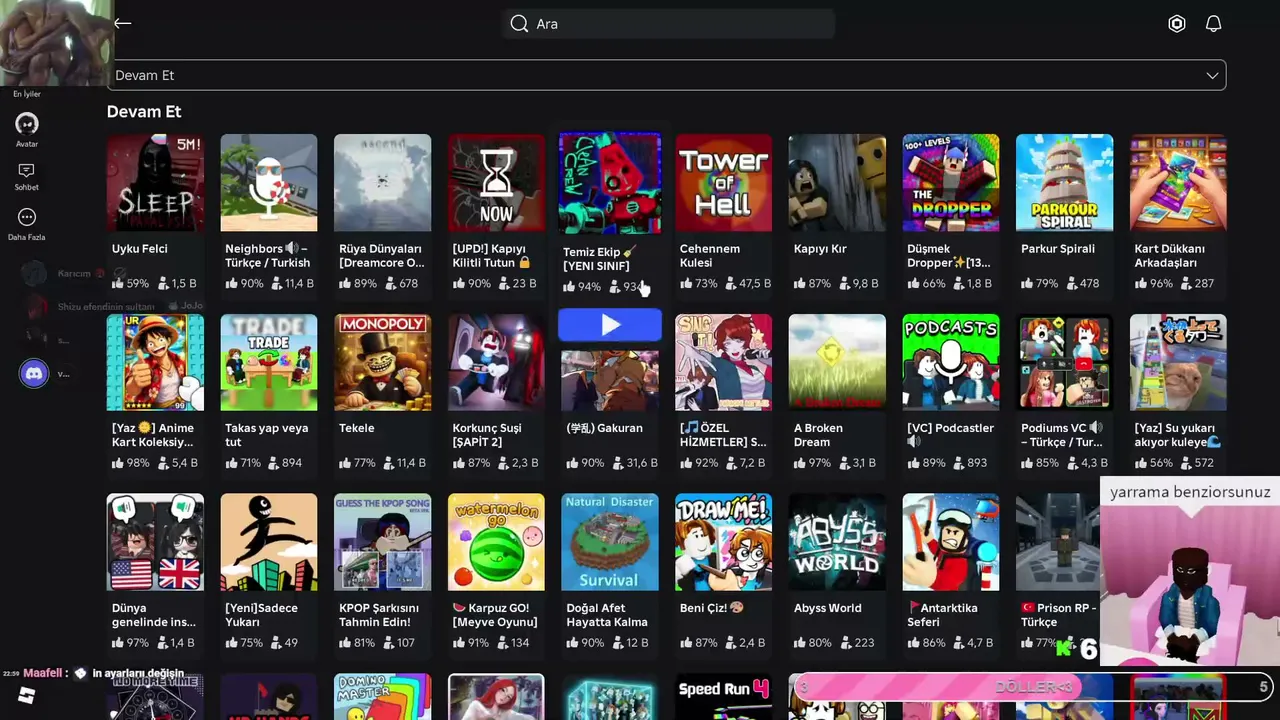Open the Dünya genelinde flags thumbnail
Viewport: 1280px width, 720px height.
tap(155, 542)
